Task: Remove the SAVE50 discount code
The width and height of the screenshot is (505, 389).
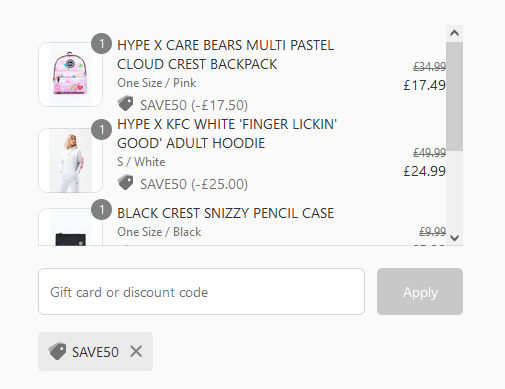Action: click(x=136, y=351)
